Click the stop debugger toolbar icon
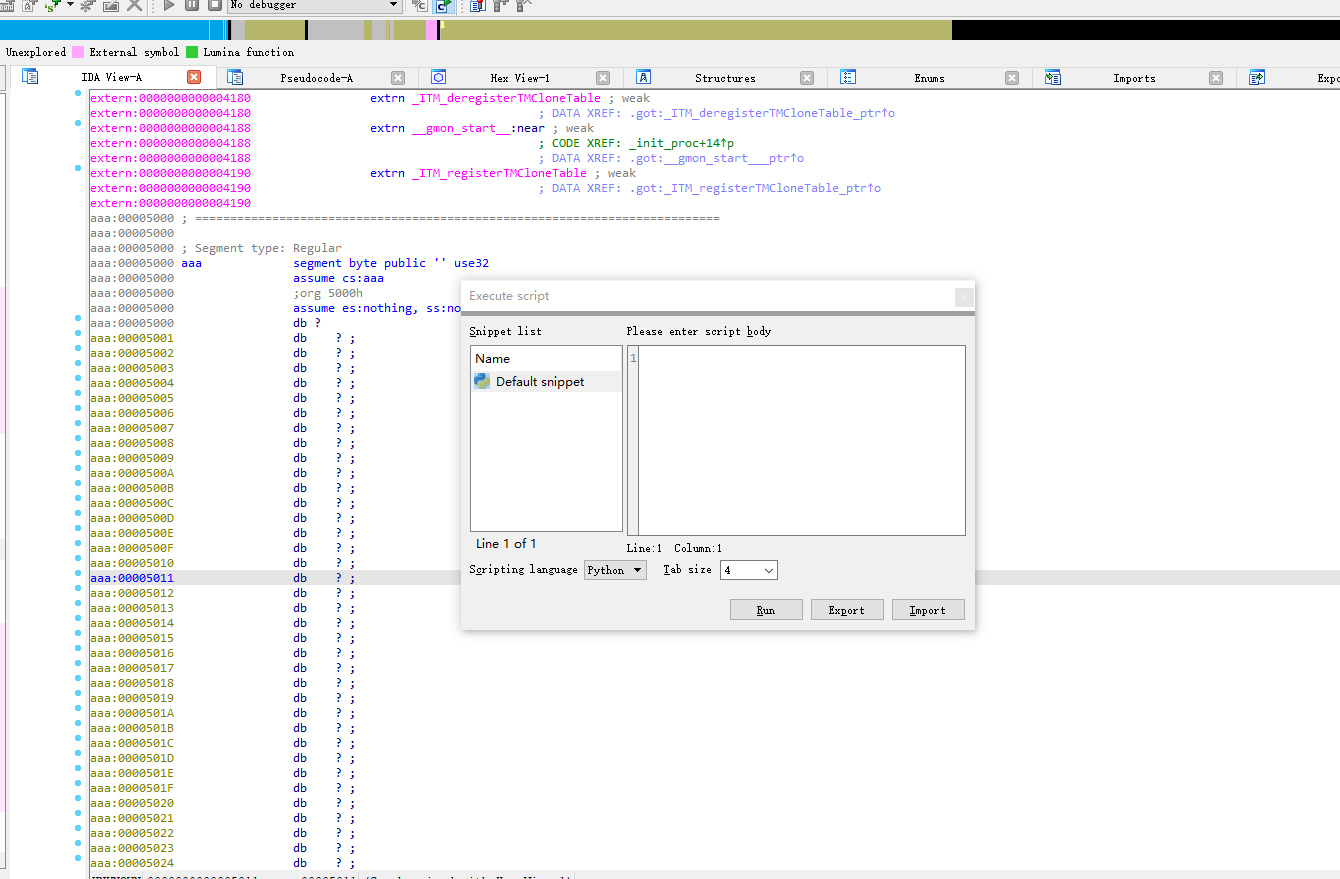This screenshot has height=879, width=1340. pos(213,6)
